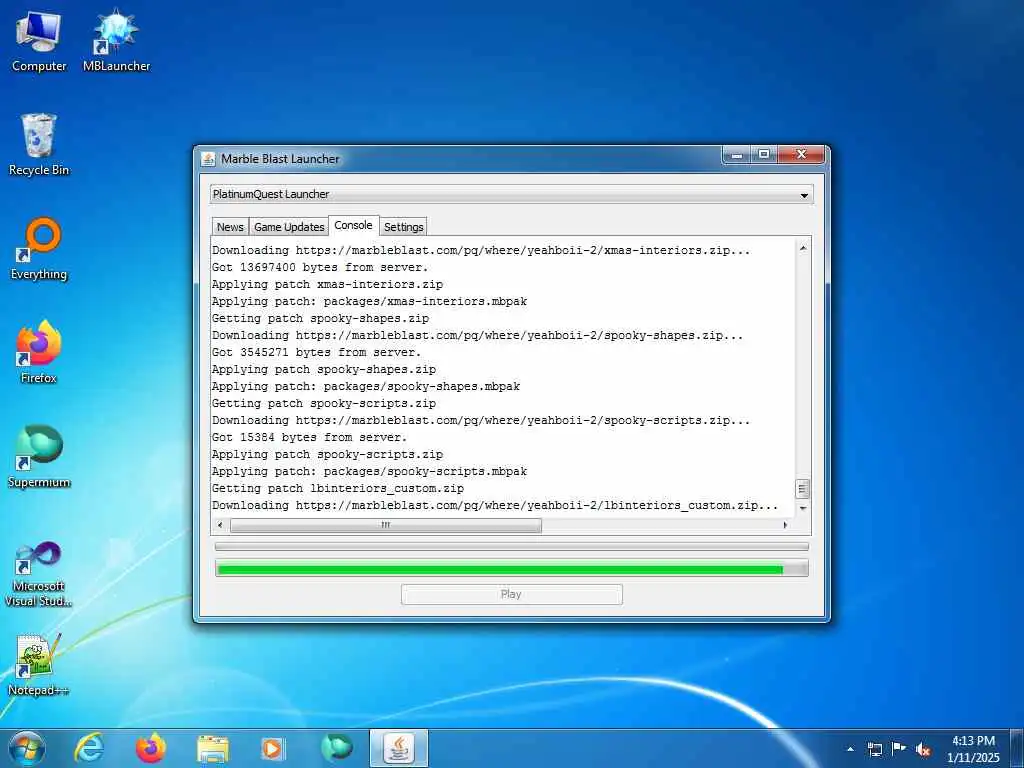This screenshot has height=768, width=1024.
Task: Select the Microsoft Visual Studio shortcut
Action: pos(39,575)
